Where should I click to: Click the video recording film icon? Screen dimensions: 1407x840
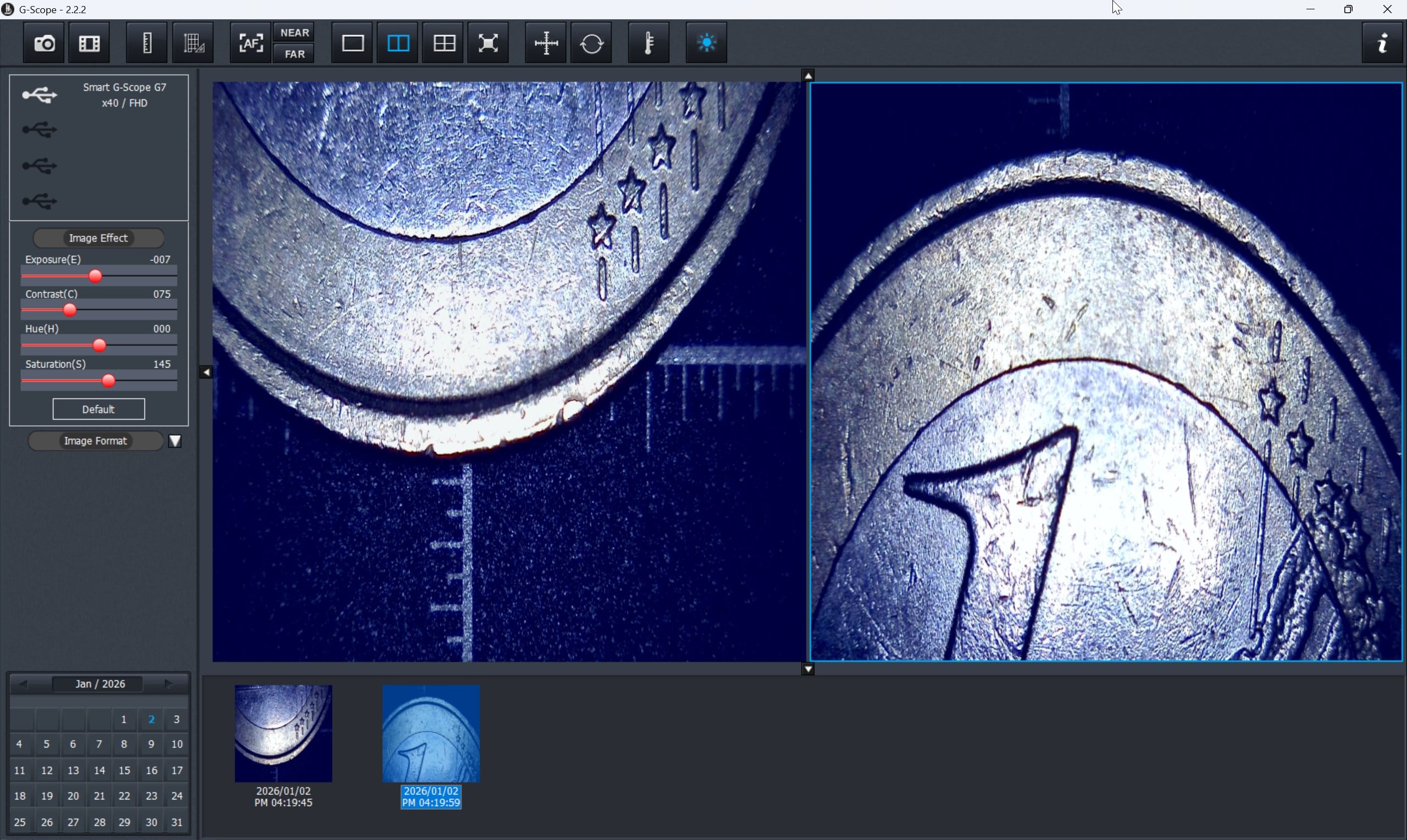tap(89, 43)
